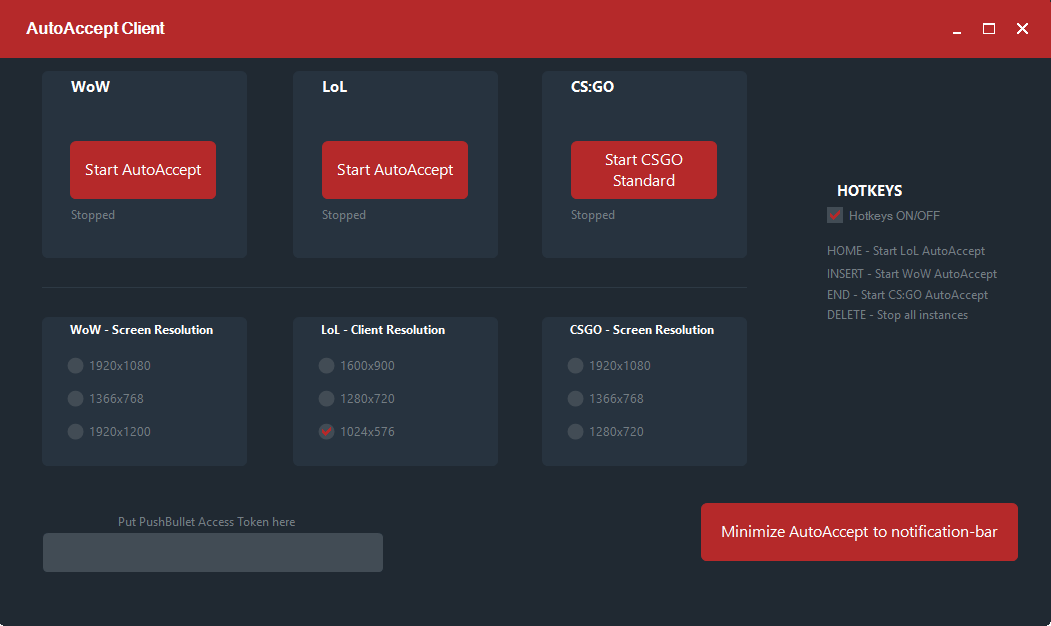
Task: Click 'Put PushBullet Access Token here' label
Action: pos(206,521)
